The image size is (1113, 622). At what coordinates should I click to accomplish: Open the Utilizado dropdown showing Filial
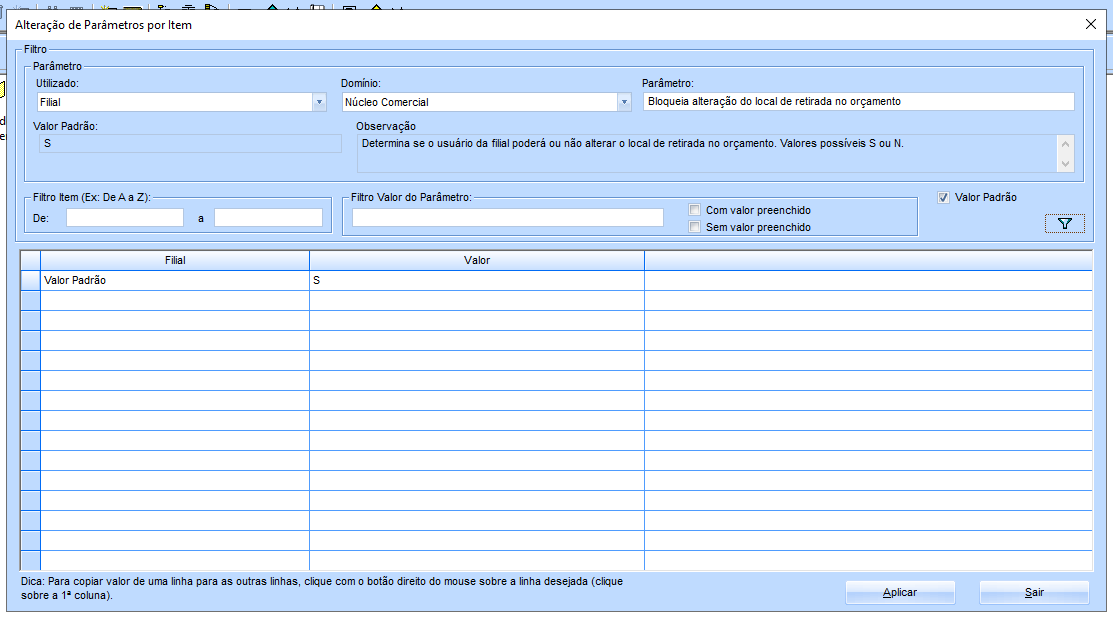[319, 102]
